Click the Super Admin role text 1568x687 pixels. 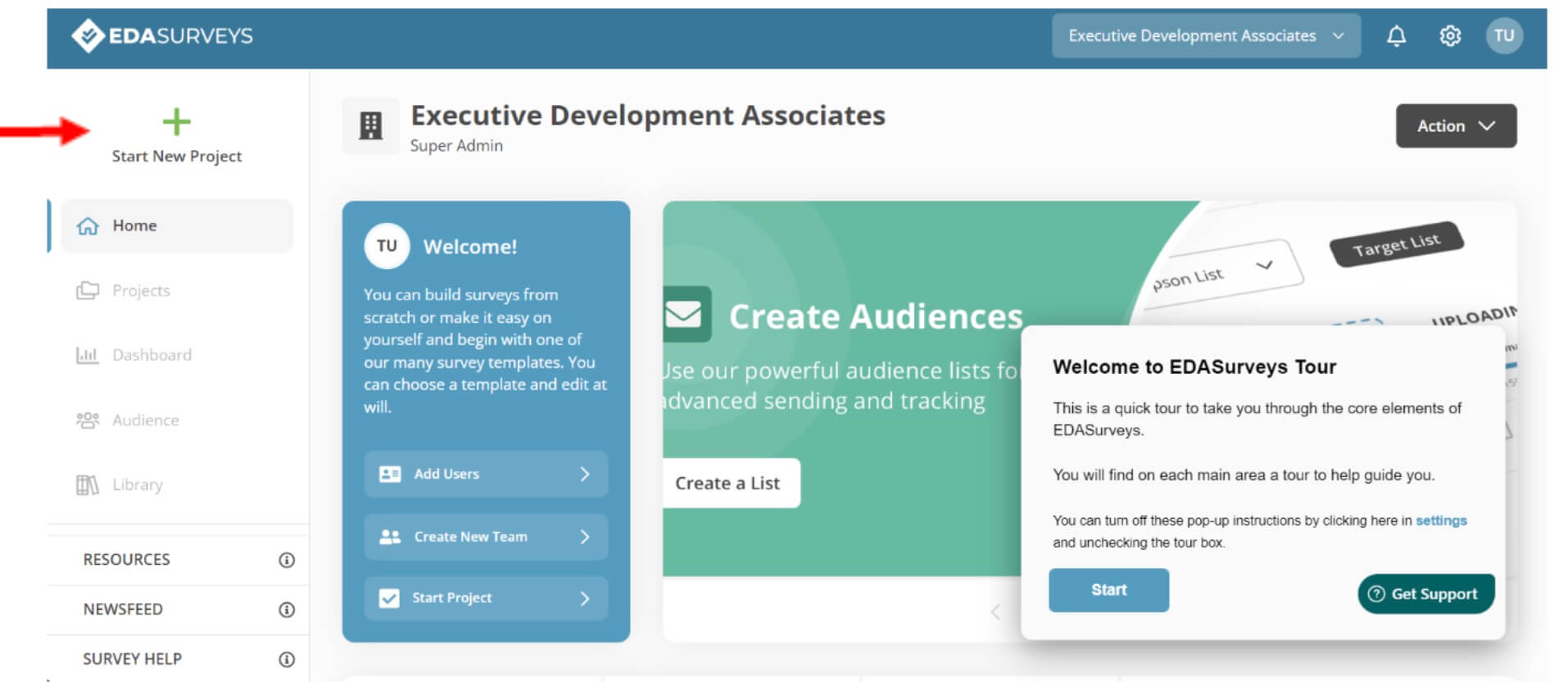click(x=456, y=146)
